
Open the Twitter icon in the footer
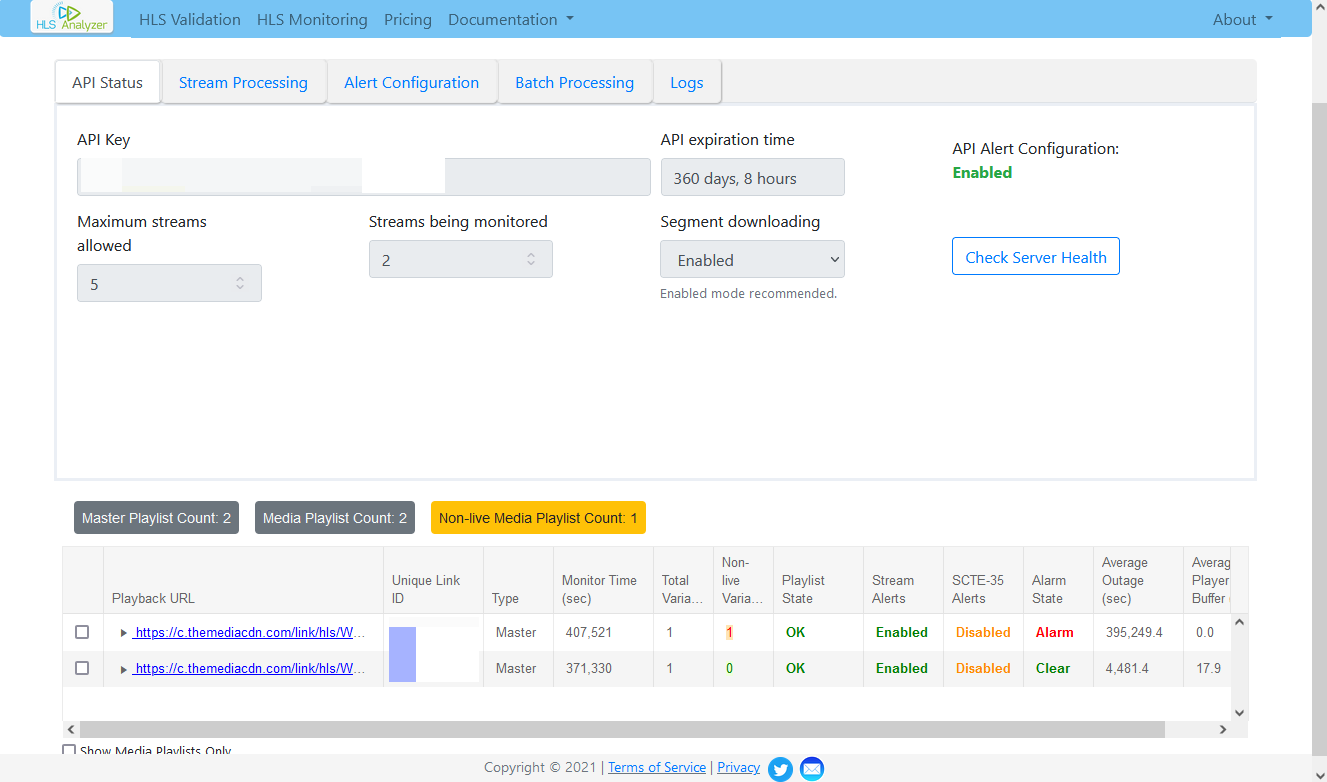coord(781,769)
